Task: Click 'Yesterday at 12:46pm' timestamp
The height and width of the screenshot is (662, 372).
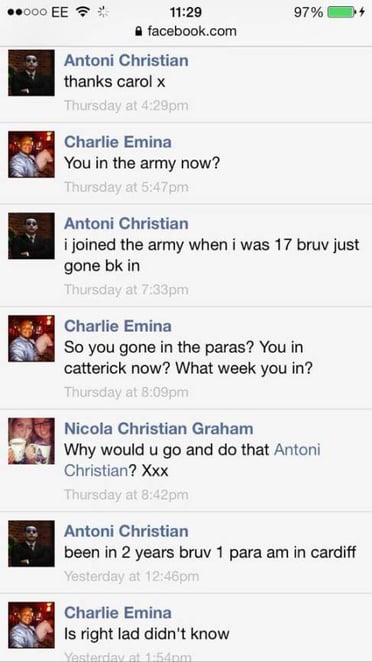Action: (131, 576)
